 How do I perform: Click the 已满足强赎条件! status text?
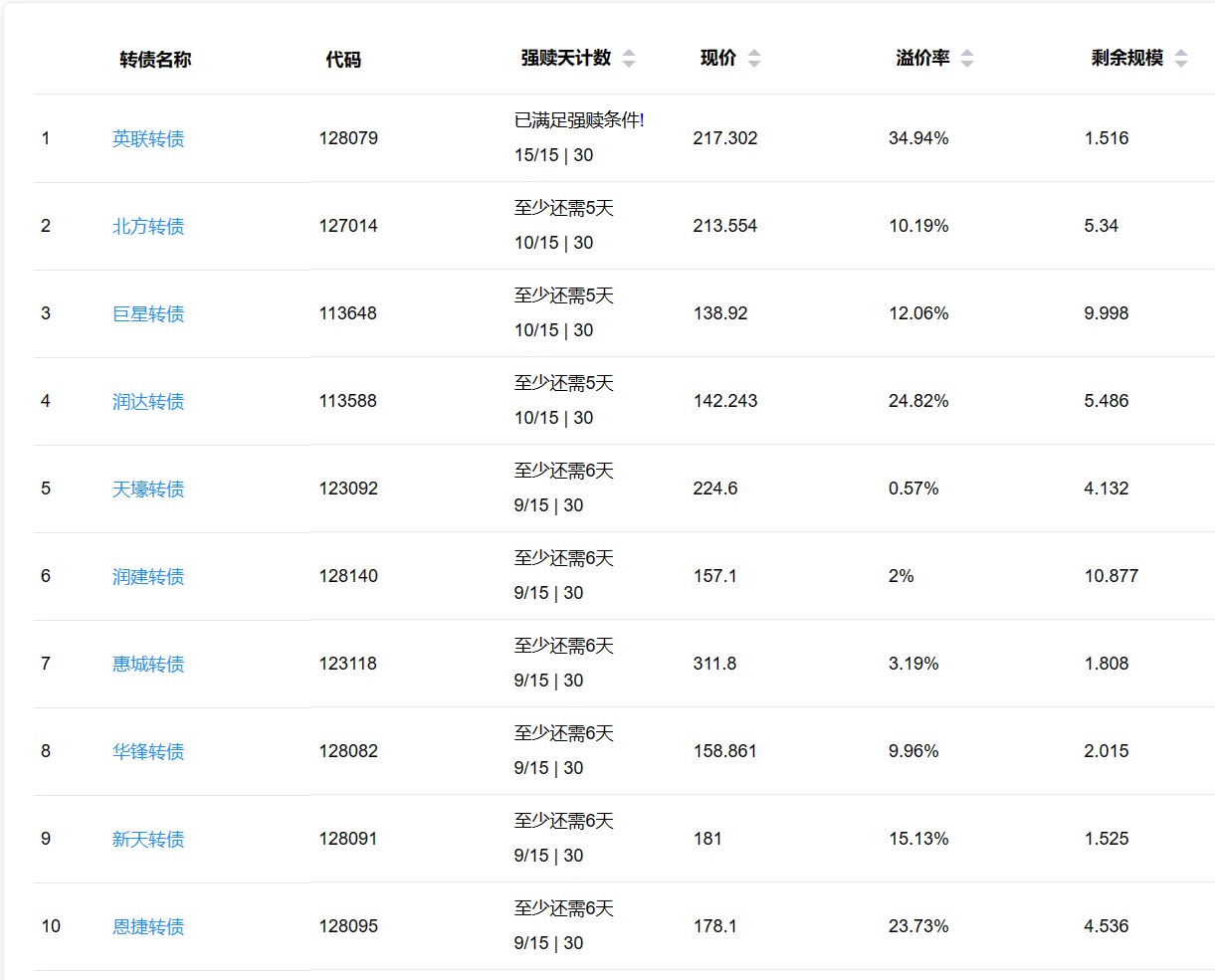[578, 120]
